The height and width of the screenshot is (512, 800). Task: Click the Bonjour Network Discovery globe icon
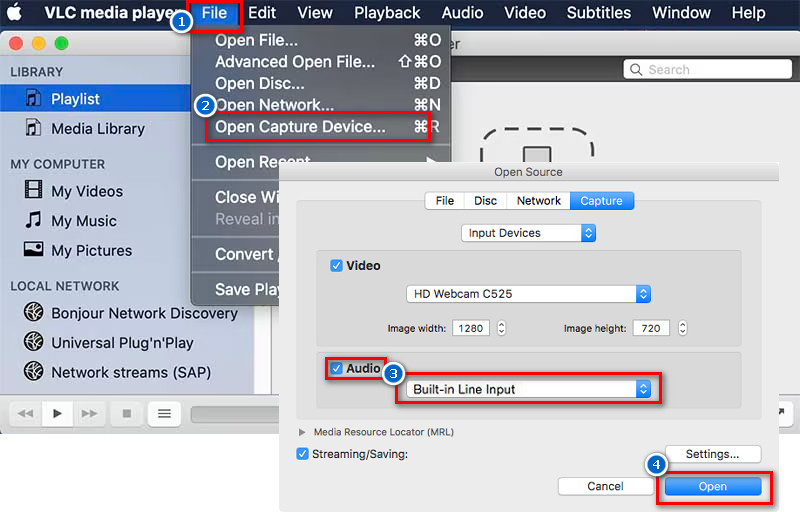tap(34, 311)
